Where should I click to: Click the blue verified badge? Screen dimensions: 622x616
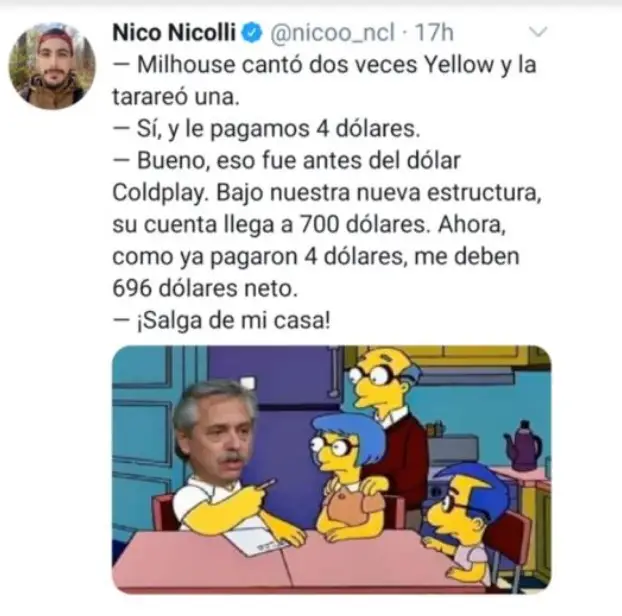(251, 33)
